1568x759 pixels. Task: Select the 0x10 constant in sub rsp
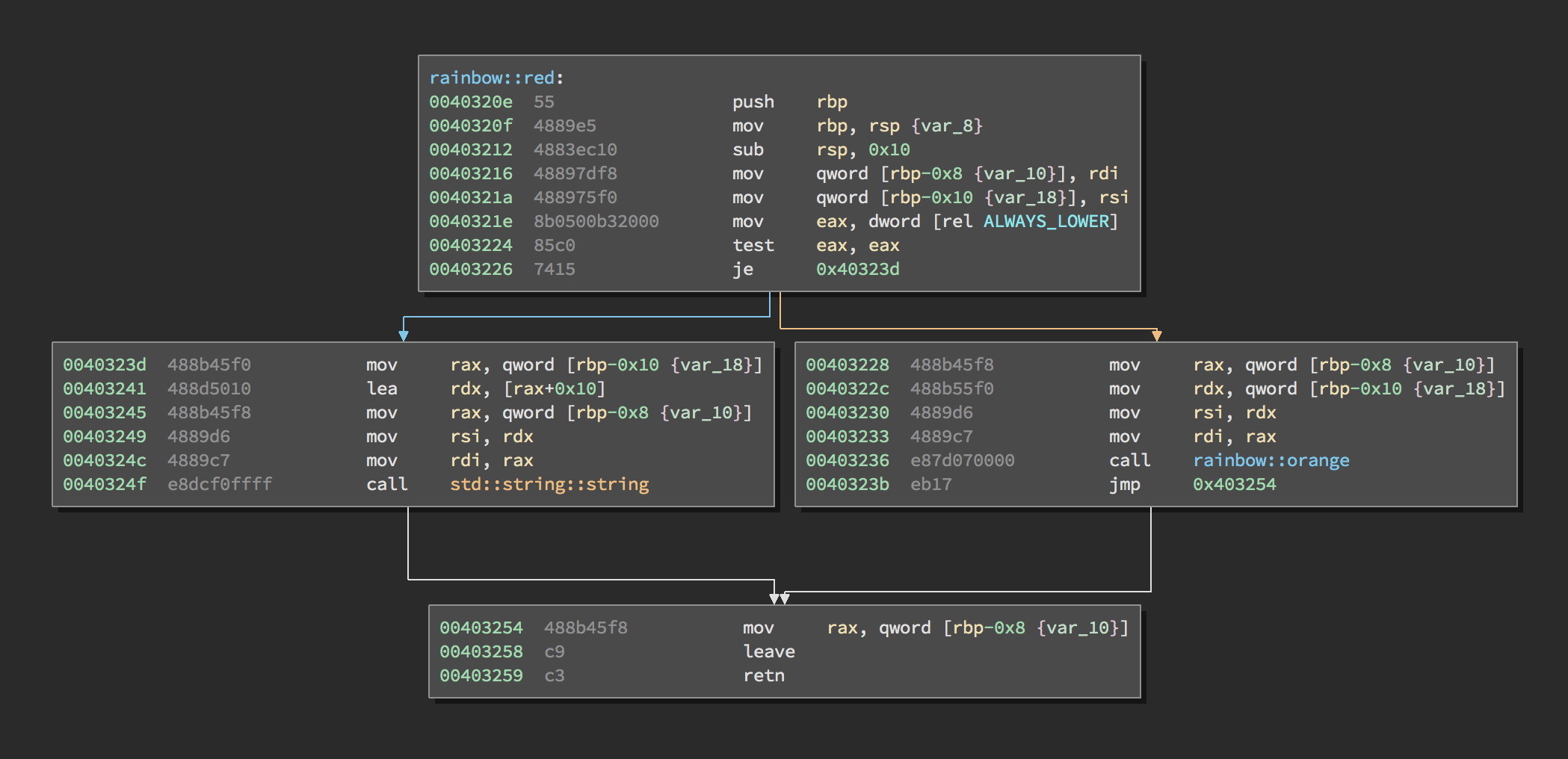tap(889, 149)
